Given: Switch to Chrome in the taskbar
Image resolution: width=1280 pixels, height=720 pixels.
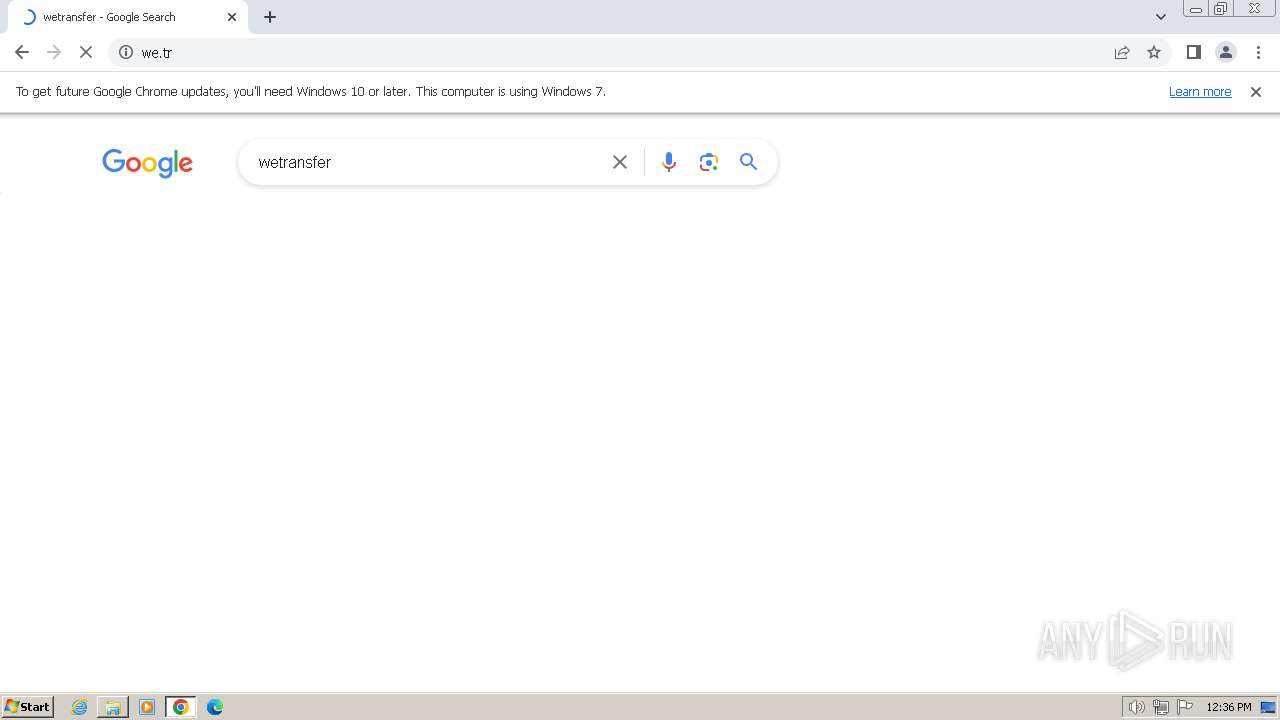Looking at the screenshot, I should point(181,707).
